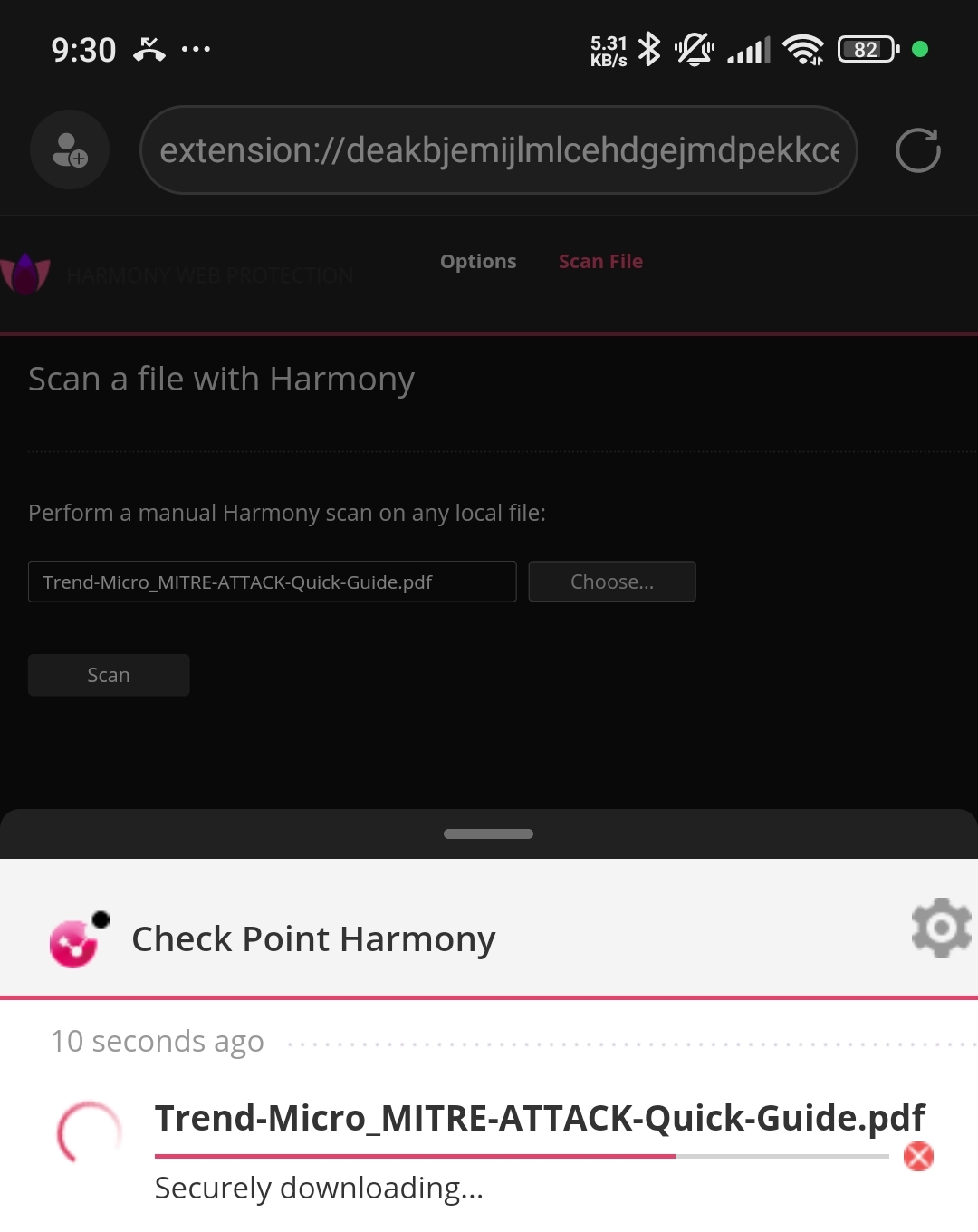
Task: Tap the loading spinner beside the PDF
Action: coord(89,1133)
